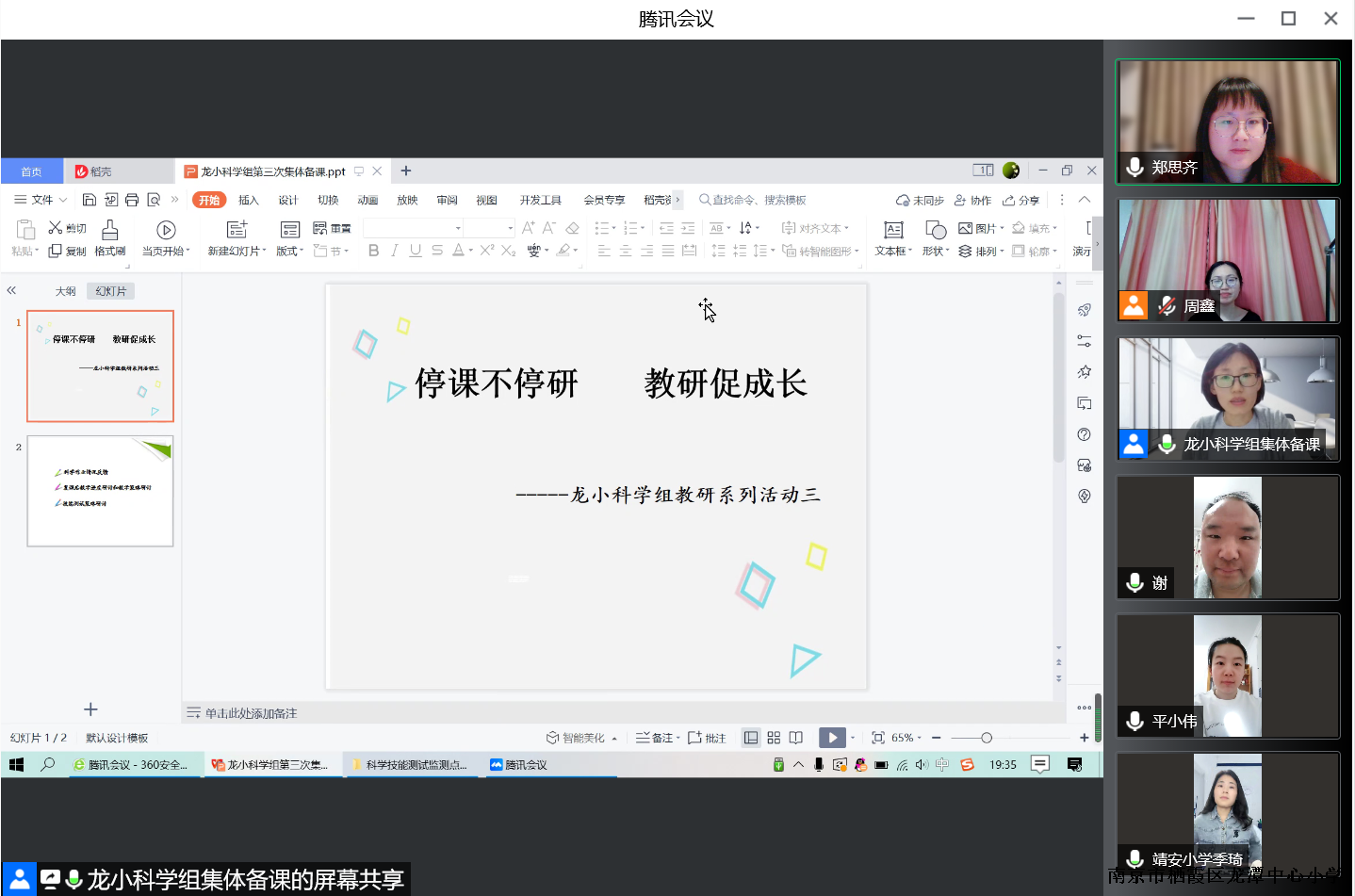Click the zoom slider handle
1355x896 pixels.
[x=987, y=738]
